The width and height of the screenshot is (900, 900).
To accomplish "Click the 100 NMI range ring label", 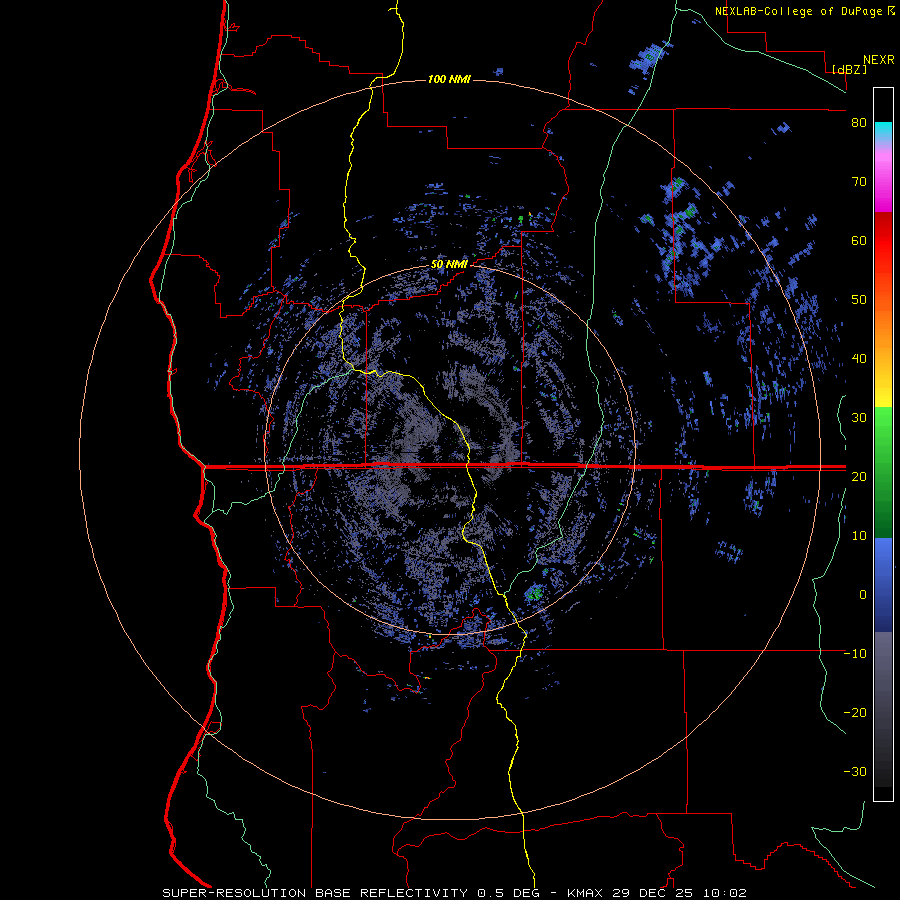I will (x=449, y=79).
